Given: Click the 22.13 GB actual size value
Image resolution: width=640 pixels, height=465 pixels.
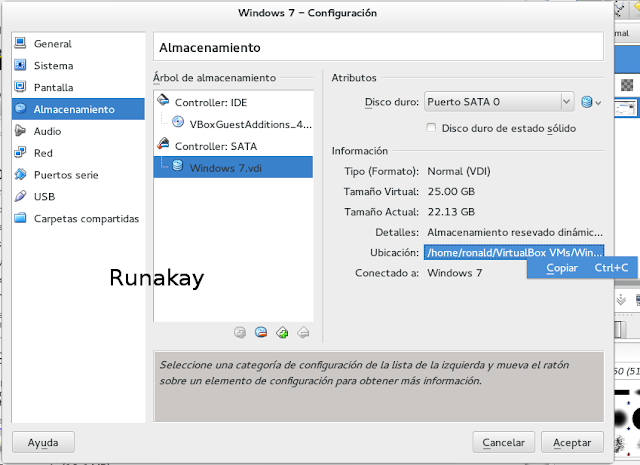Looking at the screenshot, I should pyautogui.click(x=451, y=212).
